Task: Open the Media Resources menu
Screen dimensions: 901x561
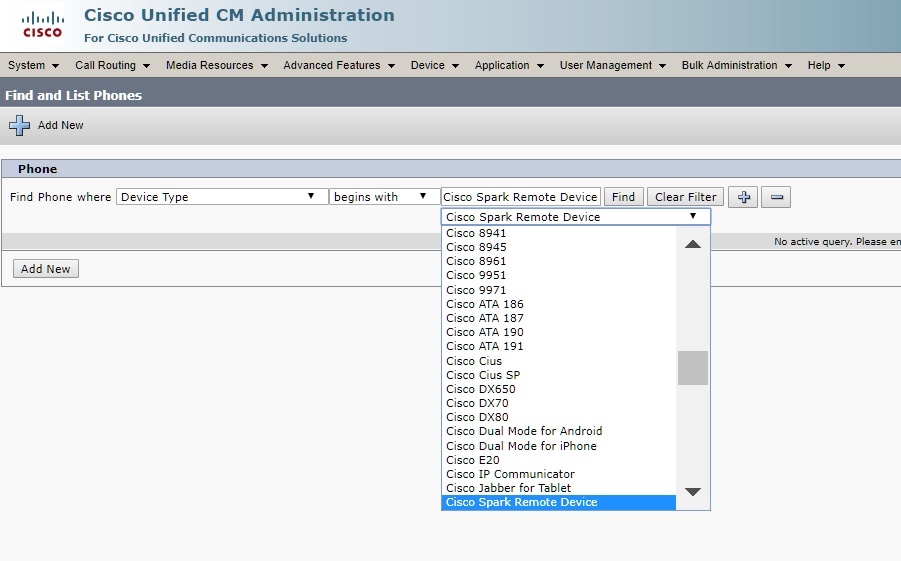Action: click(217, 66)
